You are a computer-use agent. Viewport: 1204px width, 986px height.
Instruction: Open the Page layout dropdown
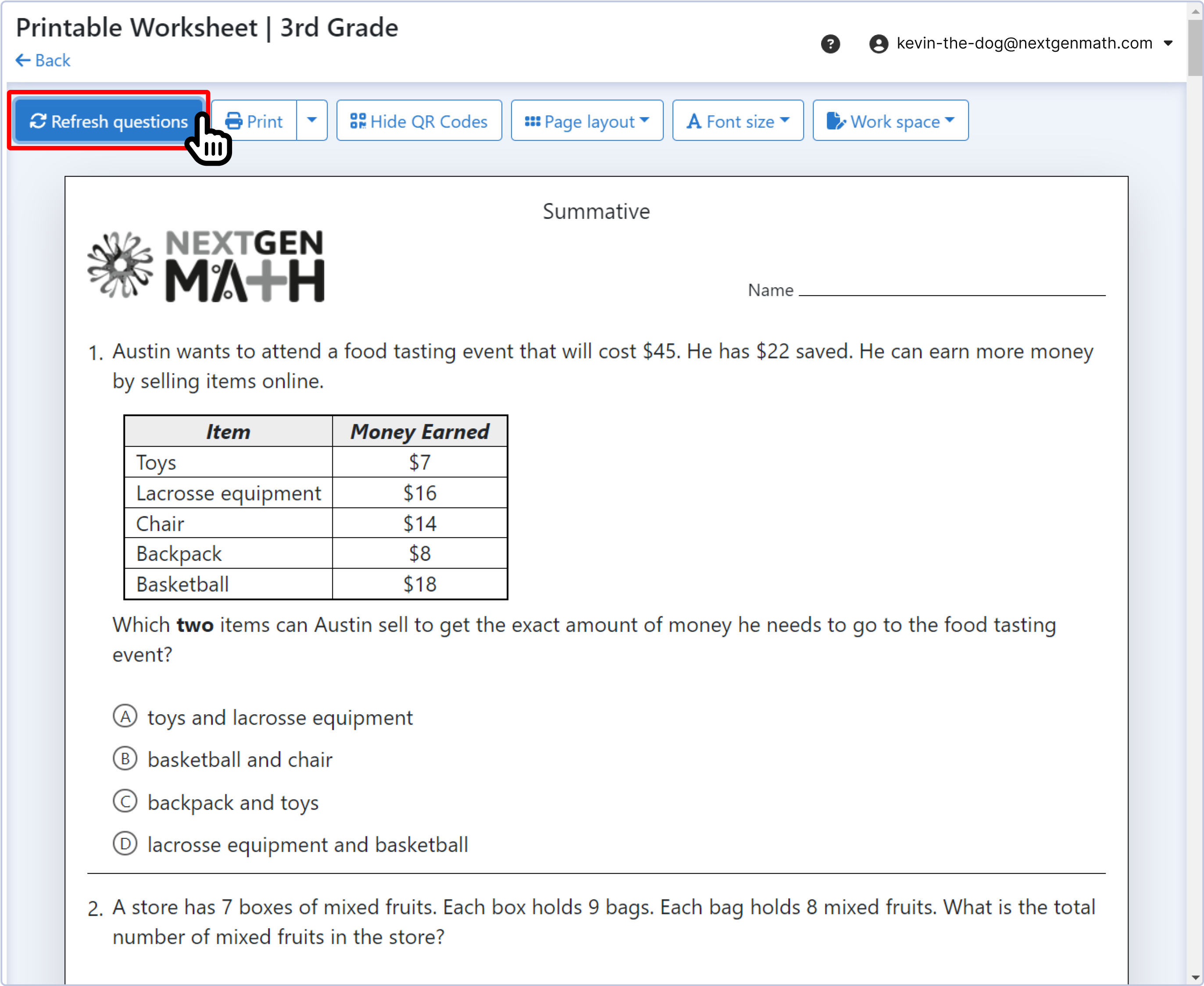(587, 121)
